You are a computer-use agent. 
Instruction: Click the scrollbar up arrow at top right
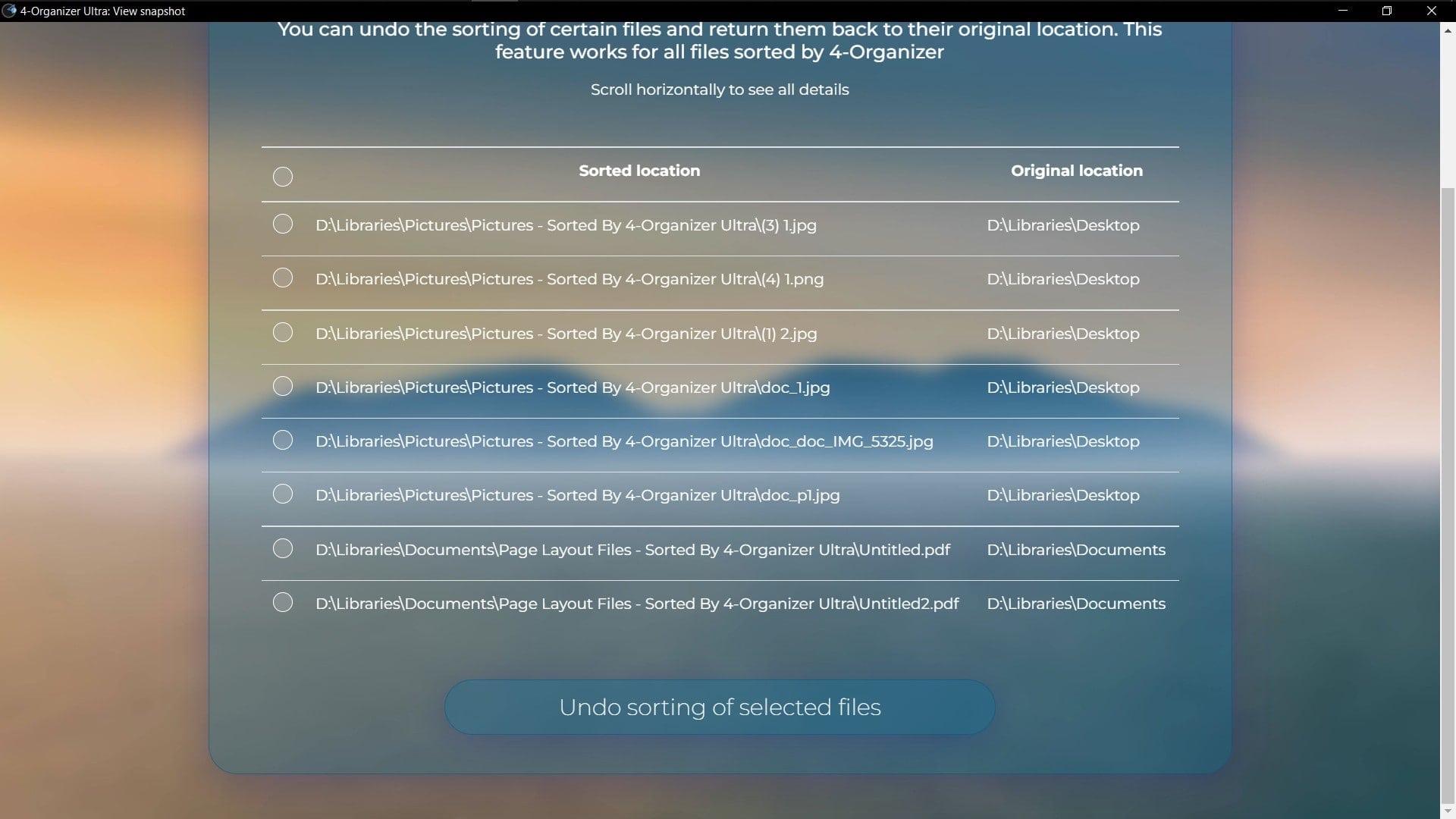coord(1448,31)
